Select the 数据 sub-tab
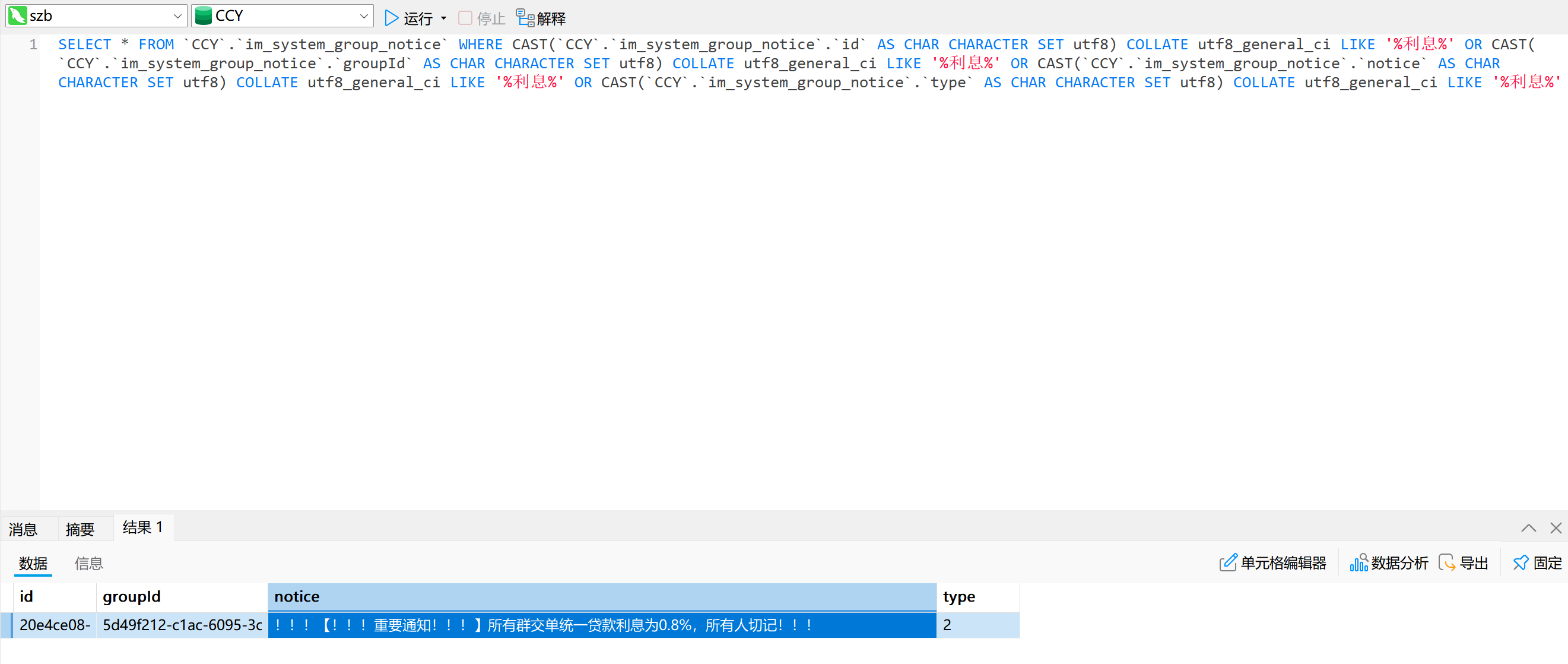This screenshot has height=664, width=1568. pos(33,563)
